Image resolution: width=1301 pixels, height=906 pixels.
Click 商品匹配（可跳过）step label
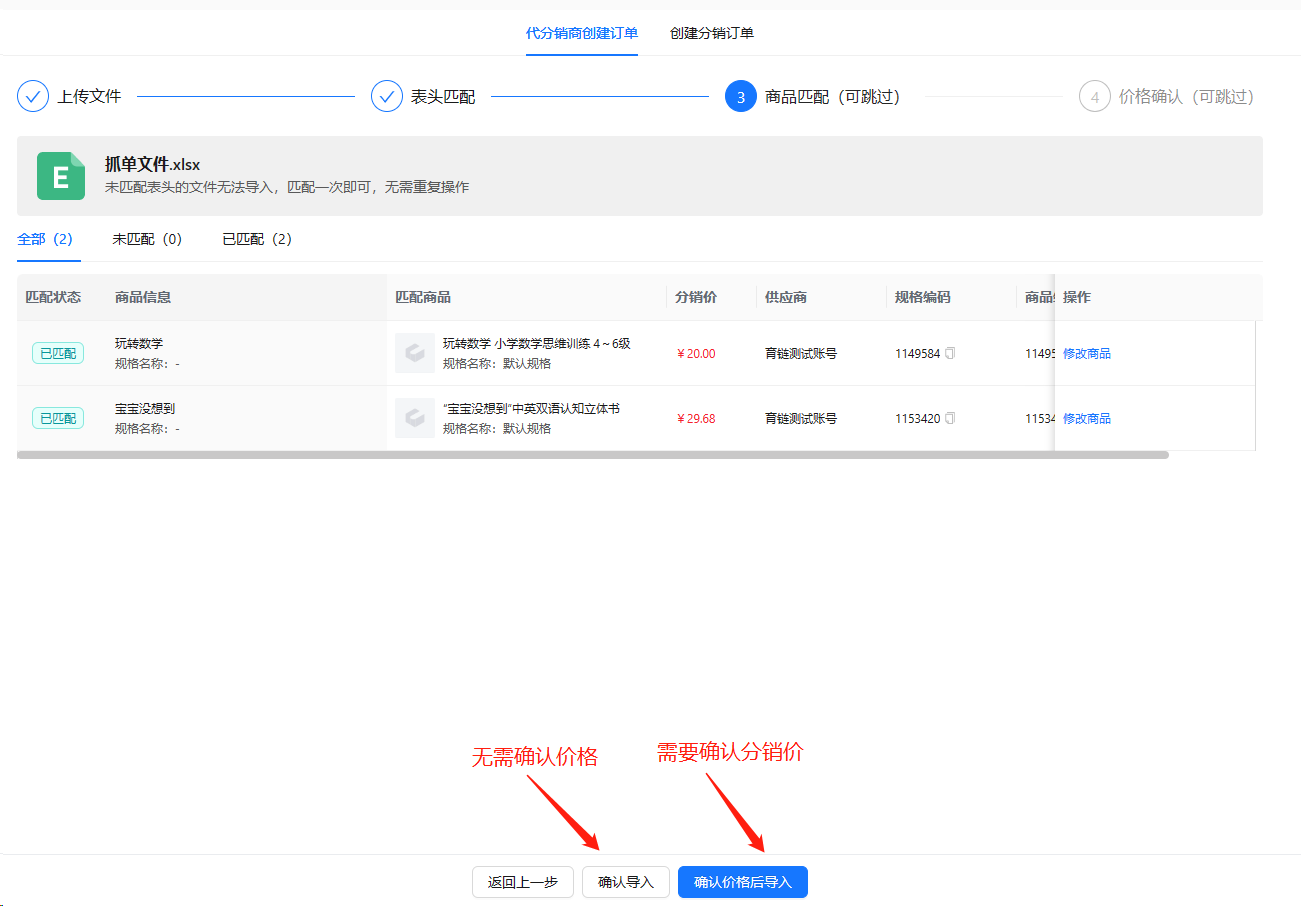click(833, 96)
